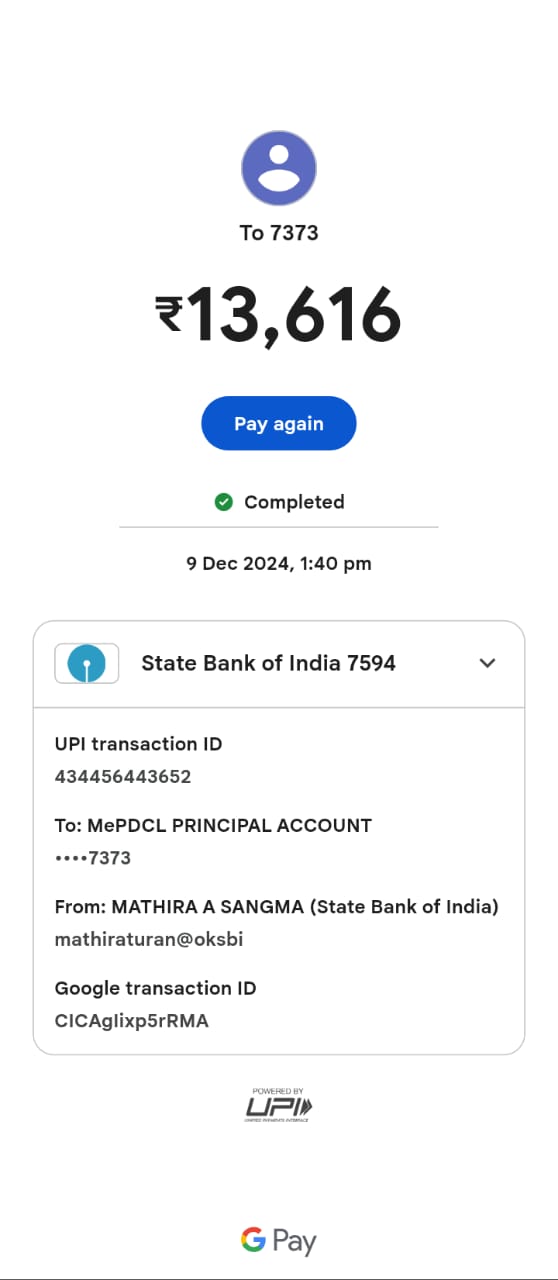Click the State Bank of India logo
This screenshot has width=558, height=1280.
point(87,663)
